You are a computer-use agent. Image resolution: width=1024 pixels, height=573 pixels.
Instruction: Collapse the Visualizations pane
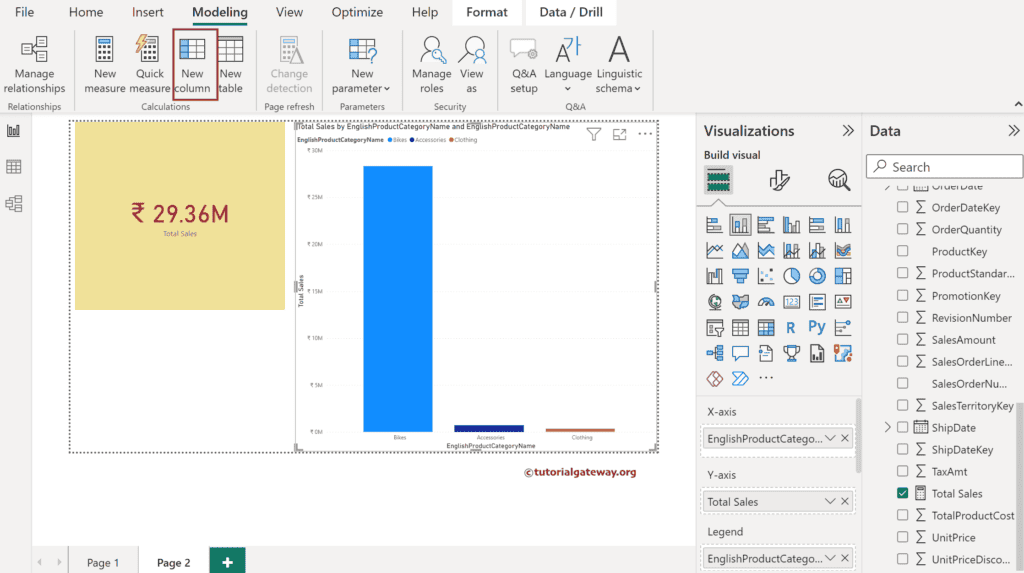pos(848,131)
